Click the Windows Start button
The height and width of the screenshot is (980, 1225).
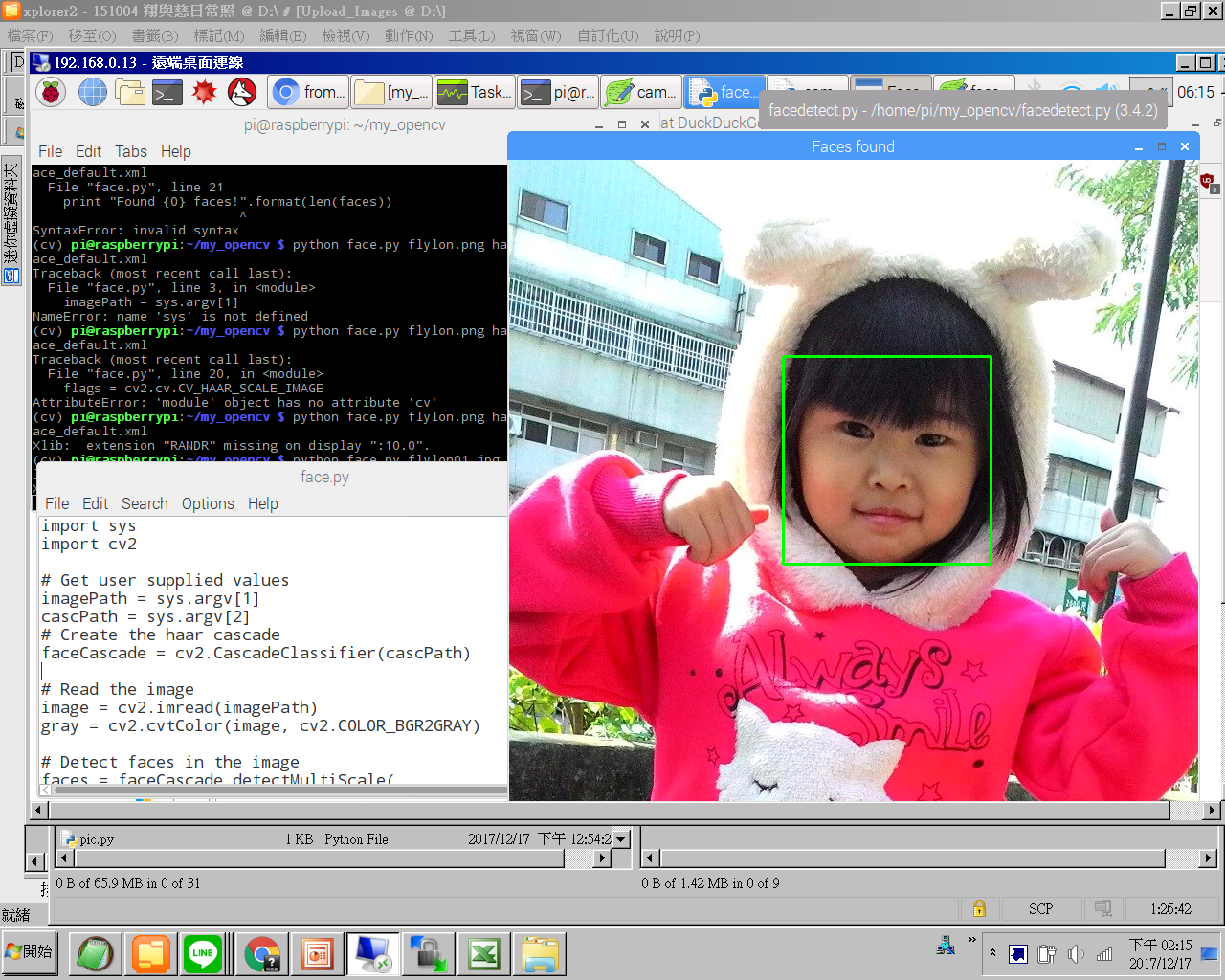tap(30, 952)
